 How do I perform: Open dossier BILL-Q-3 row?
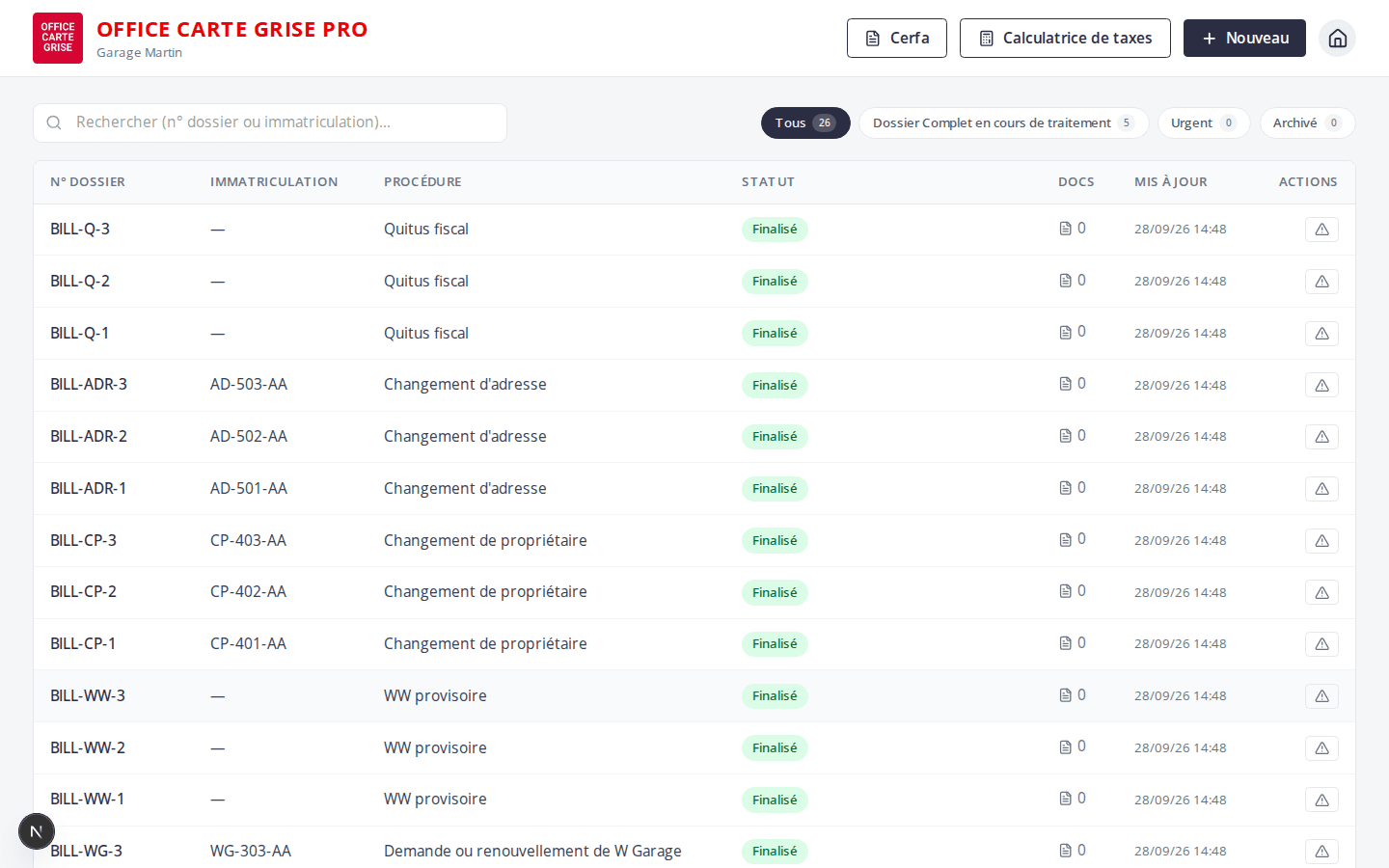pos(694,230)
